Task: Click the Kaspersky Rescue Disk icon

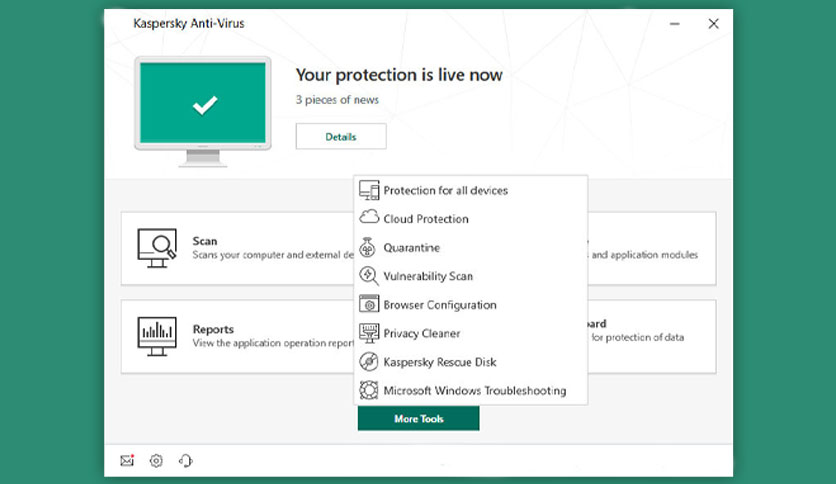Action: 368,361
